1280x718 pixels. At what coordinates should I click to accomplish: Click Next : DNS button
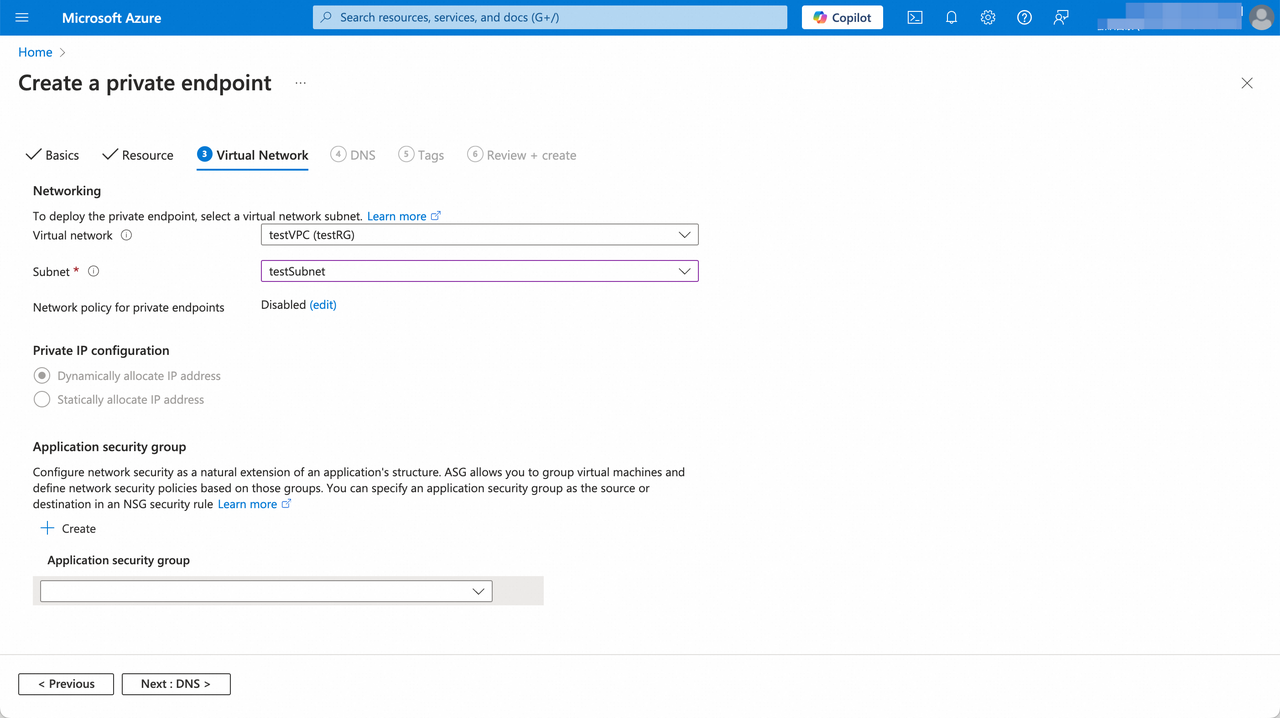[x=176, y=683]
